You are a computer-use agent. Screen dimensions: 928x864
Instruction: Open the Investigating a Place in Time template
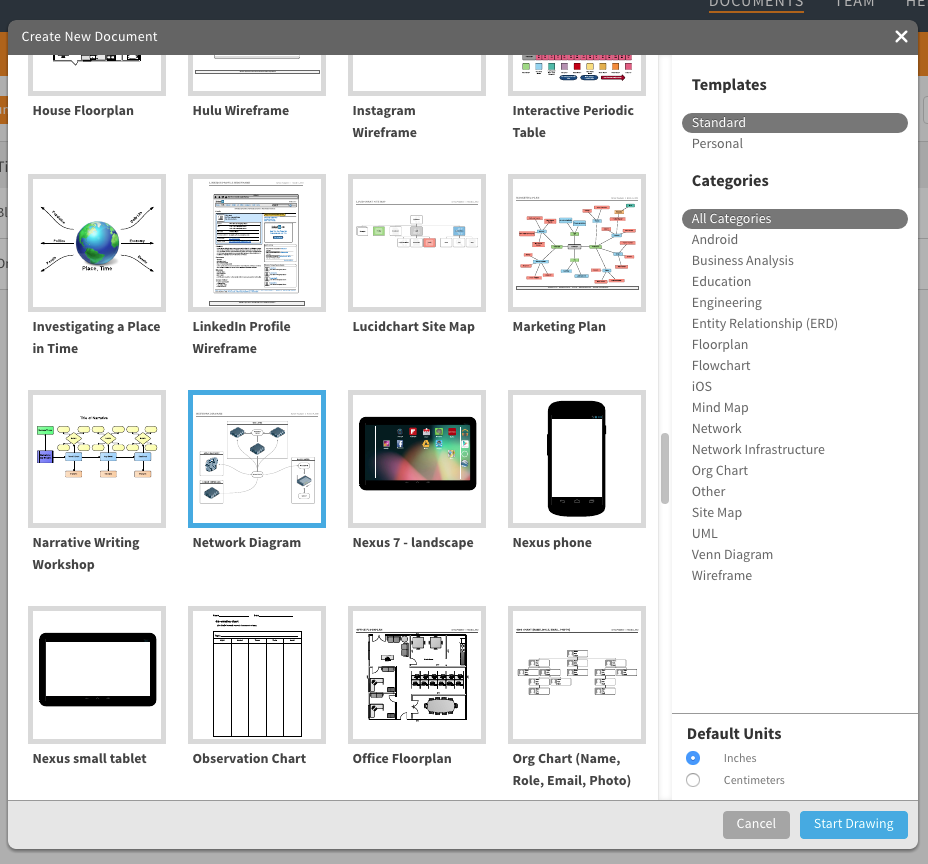(97, 243)
